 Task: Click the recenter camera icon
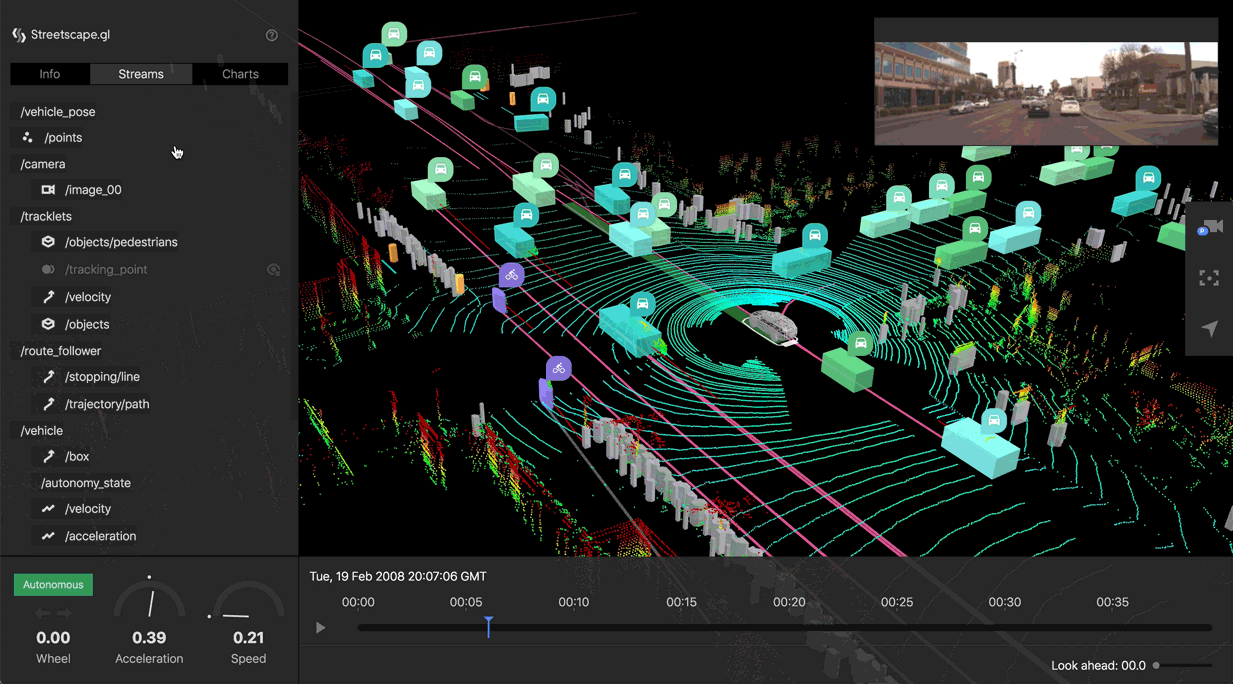(x=1209, y=279)
